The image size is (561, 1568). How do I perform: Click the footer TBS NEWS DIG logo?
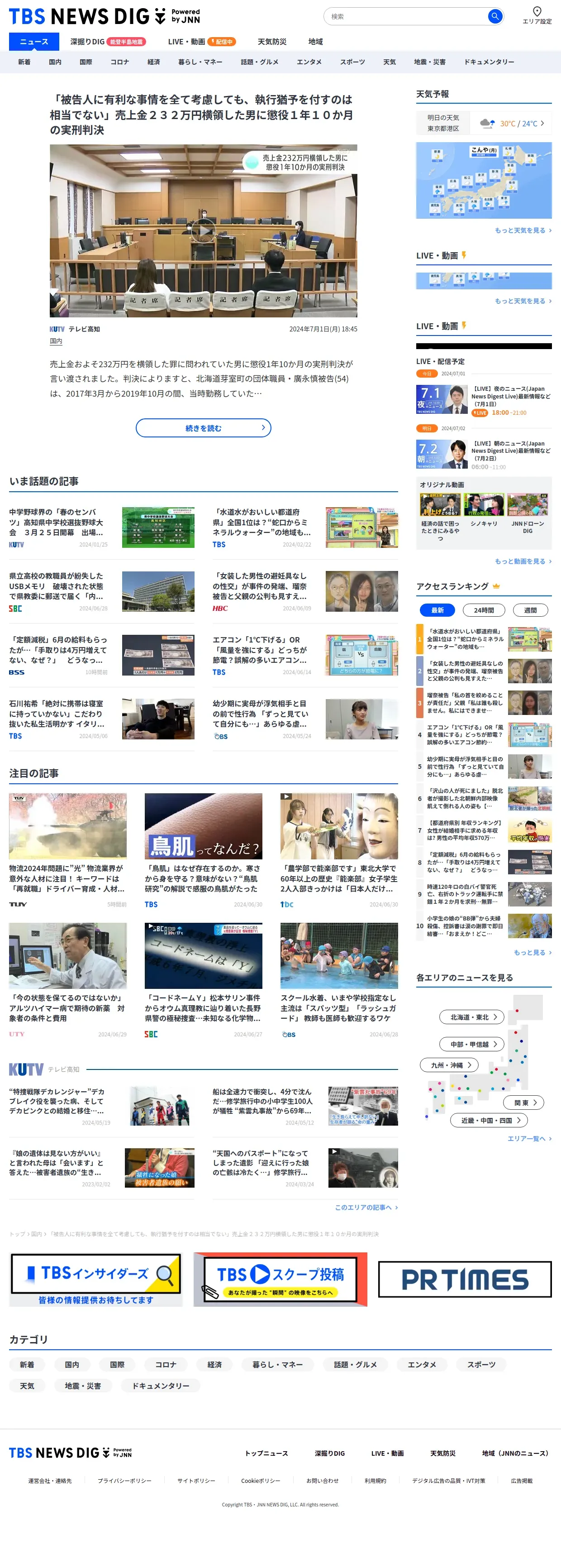[x=70, y=1453]
